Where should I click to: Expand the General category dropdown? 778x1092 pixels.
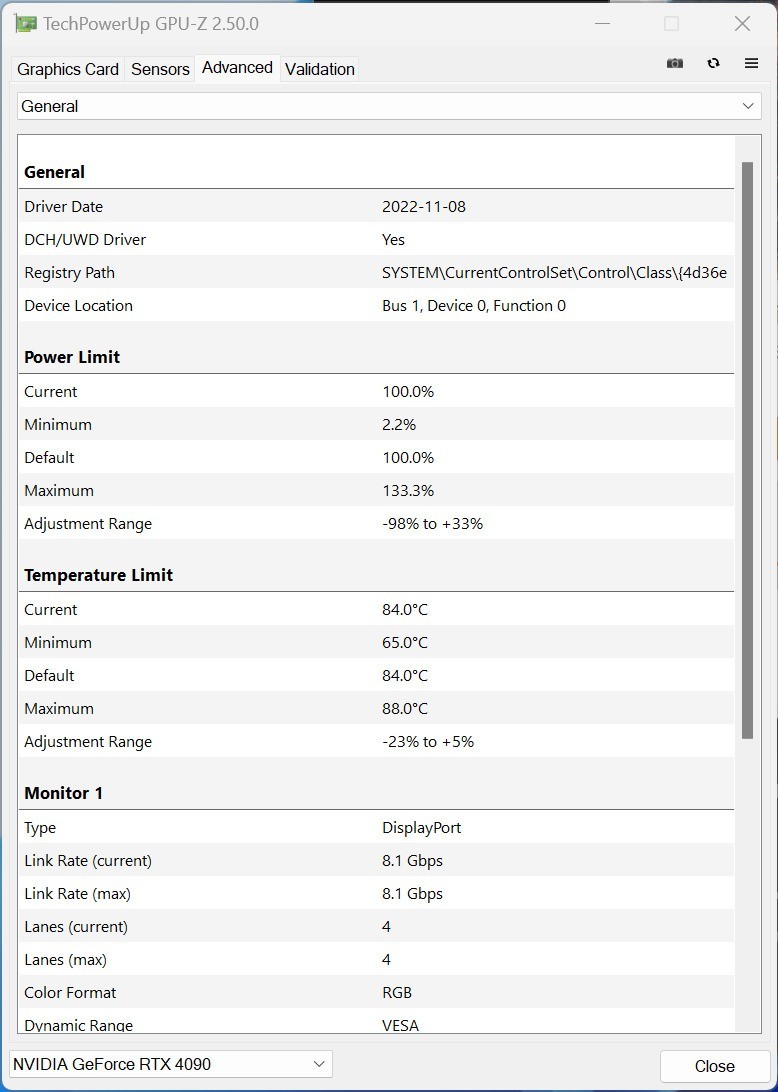pos(389,106)
